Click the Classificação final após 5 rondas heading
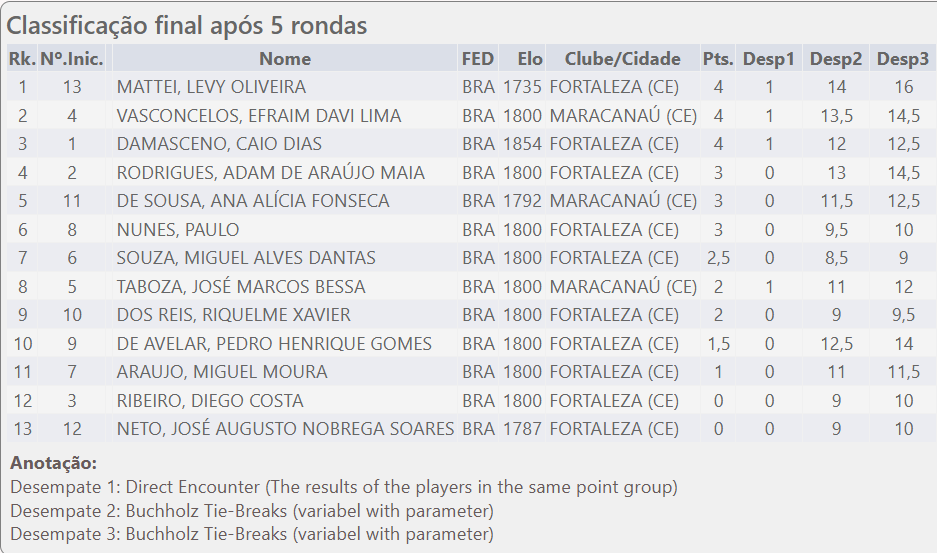The image size is (937, 553). pos(187,25)
